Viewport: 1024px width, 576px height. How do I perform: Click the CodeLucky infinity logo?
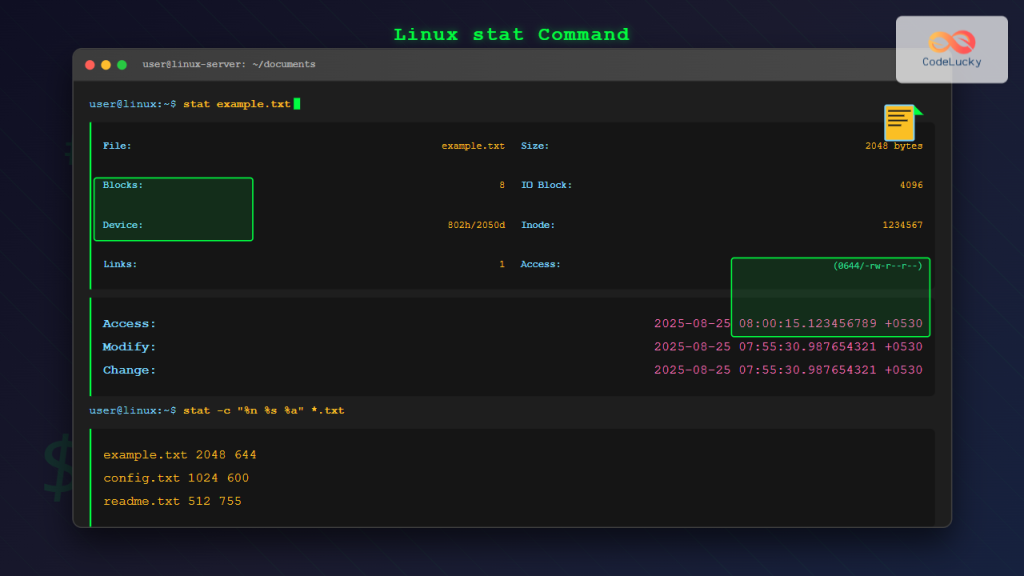[951, 42]
